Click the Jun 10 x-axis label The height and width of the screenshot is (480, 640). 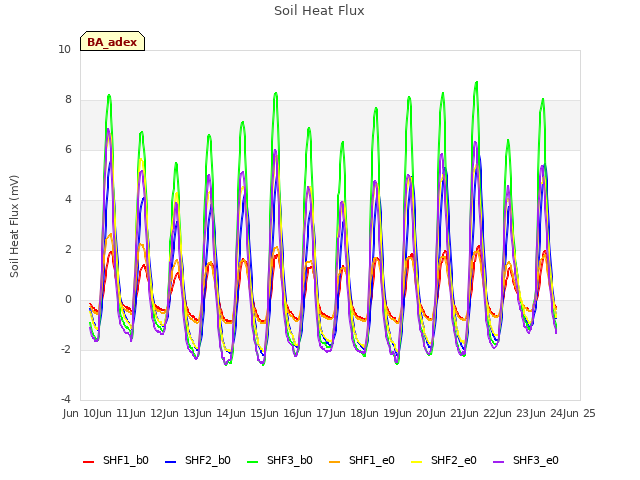81,413
